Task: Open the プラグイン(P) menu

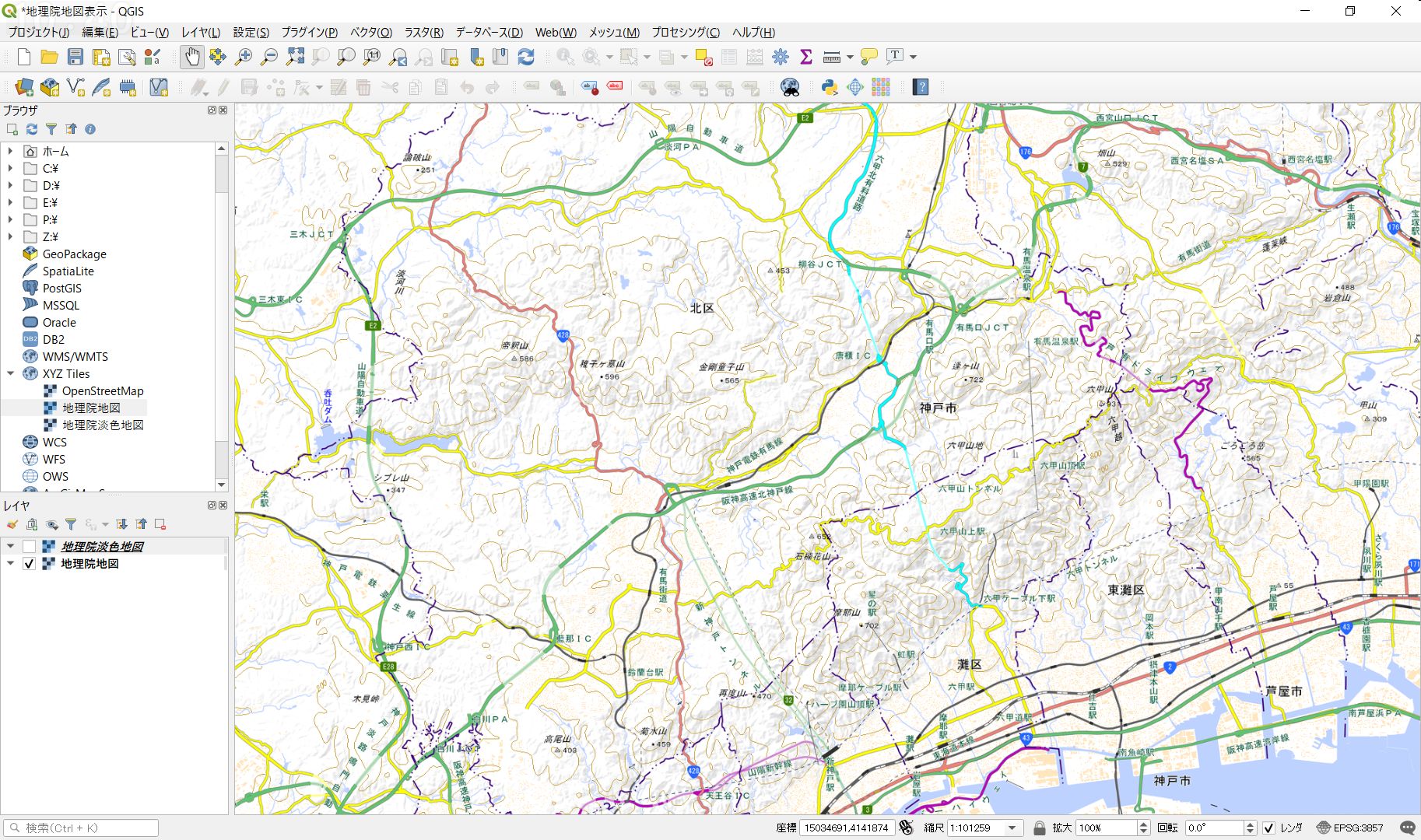Action: click(309, 32)
